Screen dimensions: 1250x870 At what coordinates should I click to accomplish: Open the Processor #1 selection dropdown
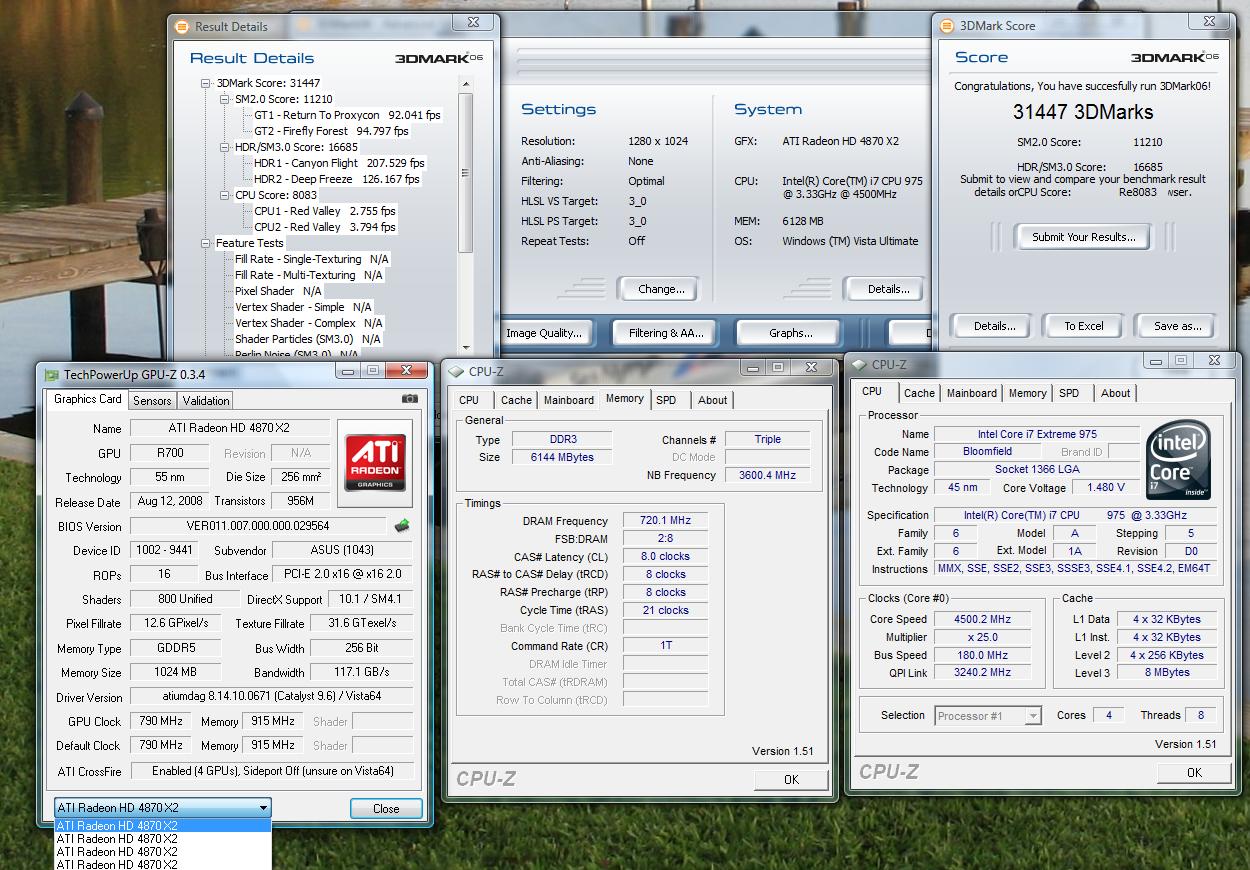coord(1033,716)
